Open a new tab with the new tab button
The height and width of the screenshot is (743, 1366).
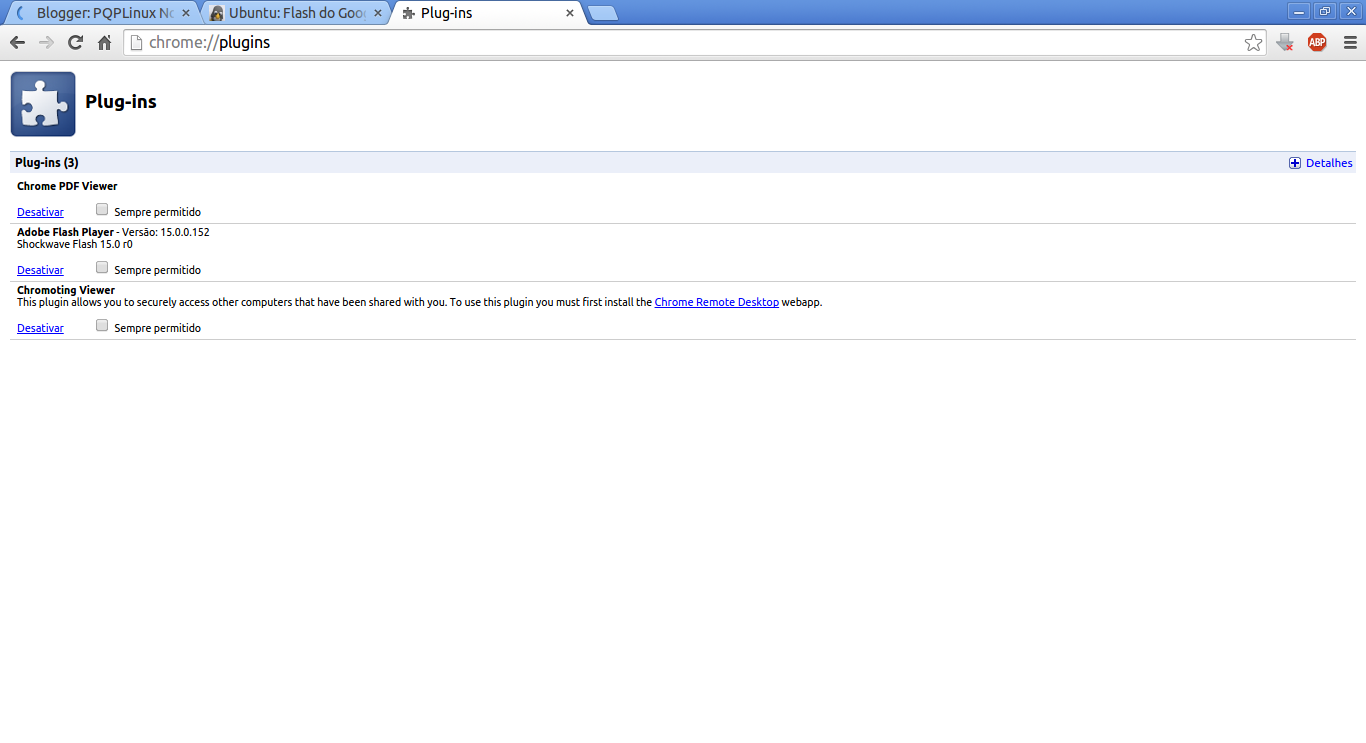[x=602, y=13]
